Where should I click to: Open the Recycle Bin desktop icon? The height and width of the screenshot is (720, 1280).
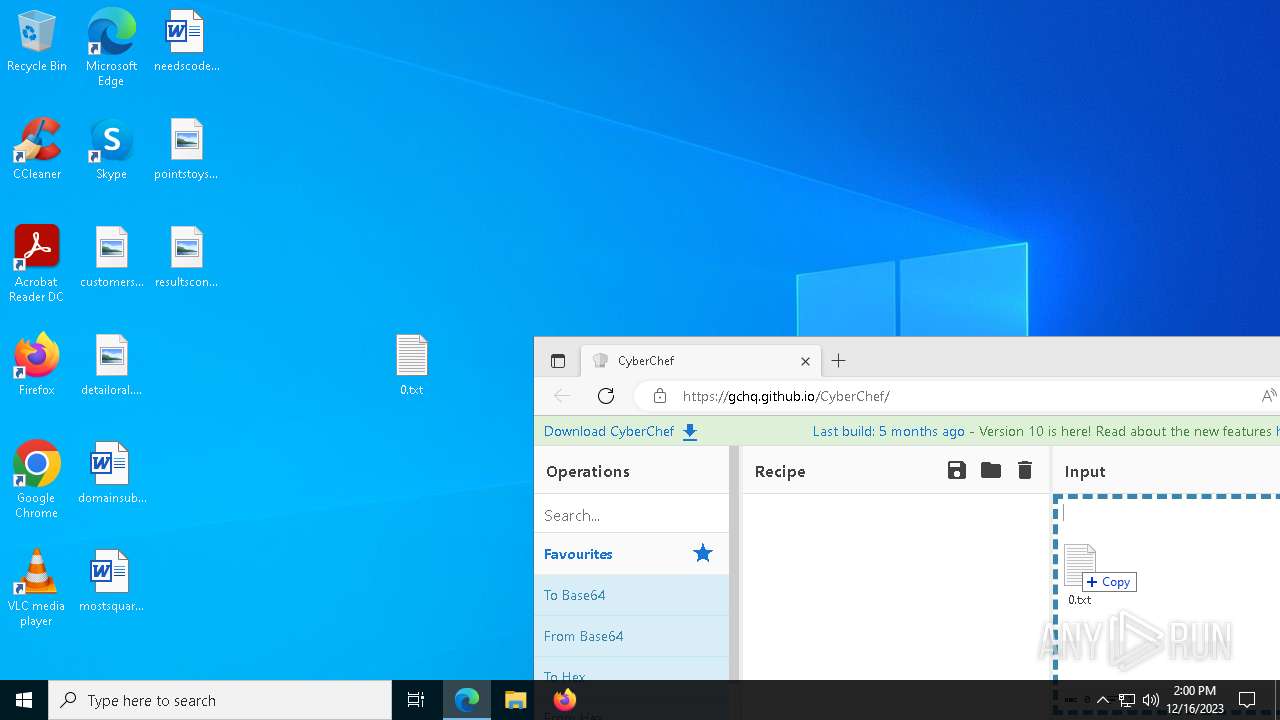point(37,42)
